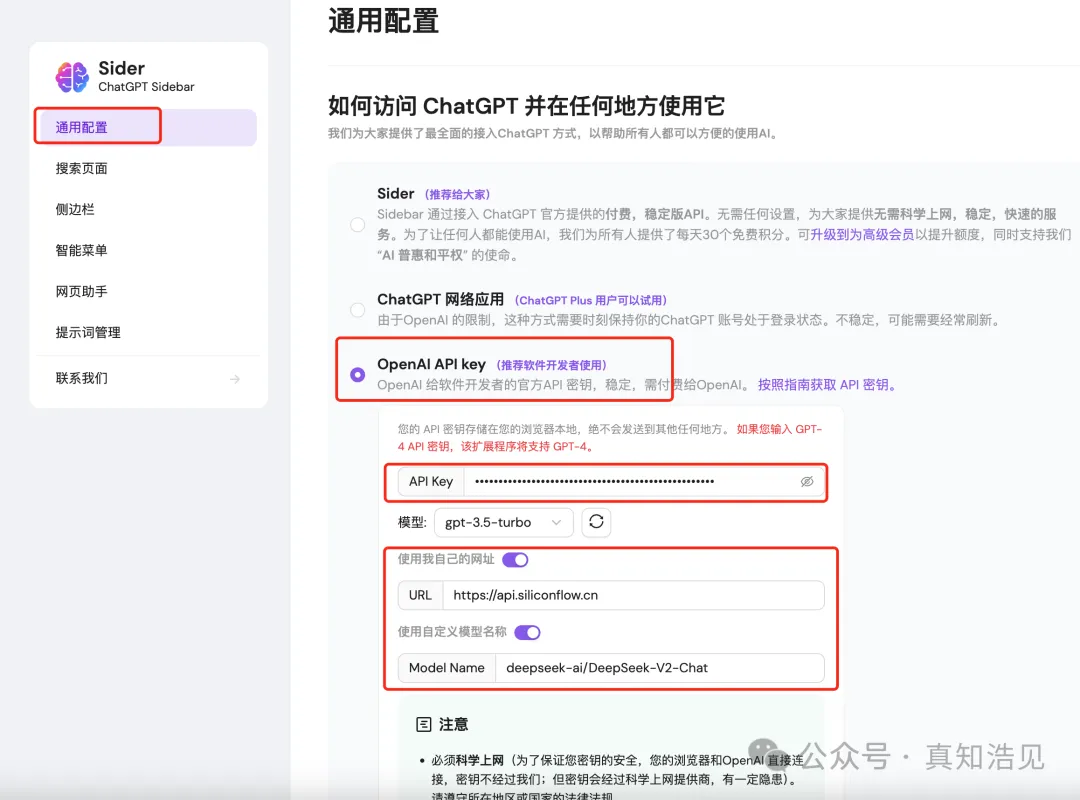The image size is (1080, 800).
Task: Toggle 使用我自己的网址 switch
Action: click(x=515, y=560)
